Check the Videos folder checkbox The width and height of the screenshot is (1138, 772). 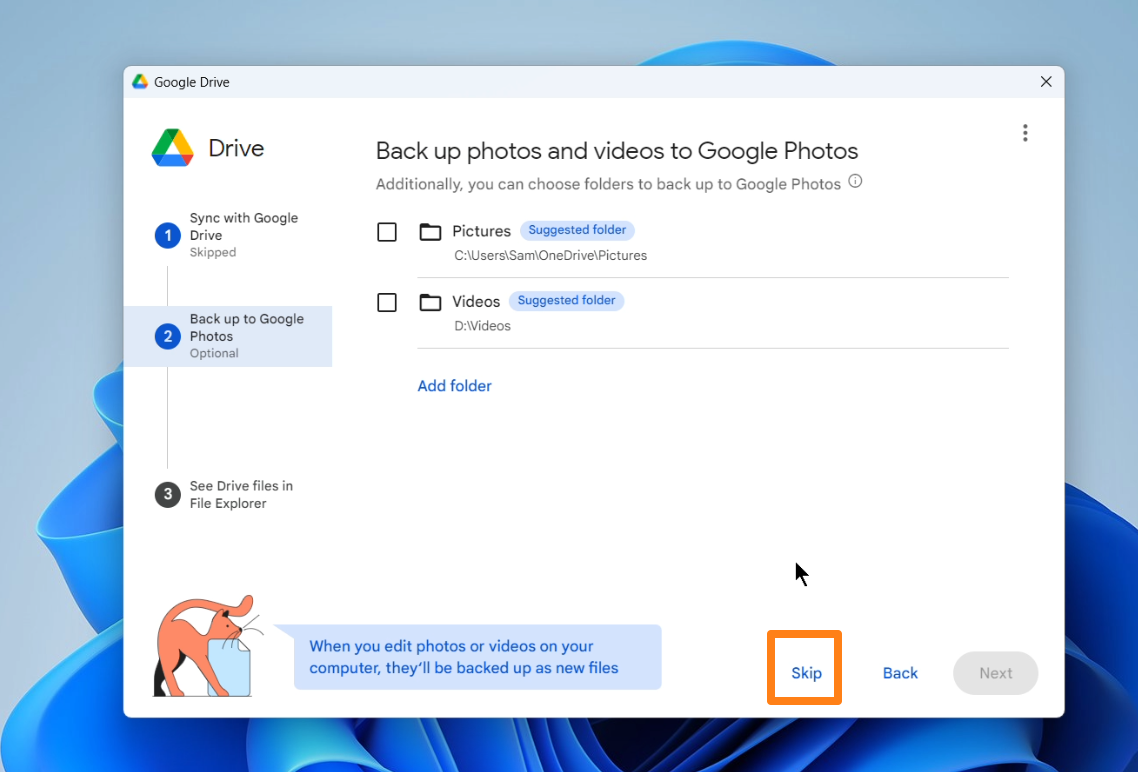(x=387, y=302)
